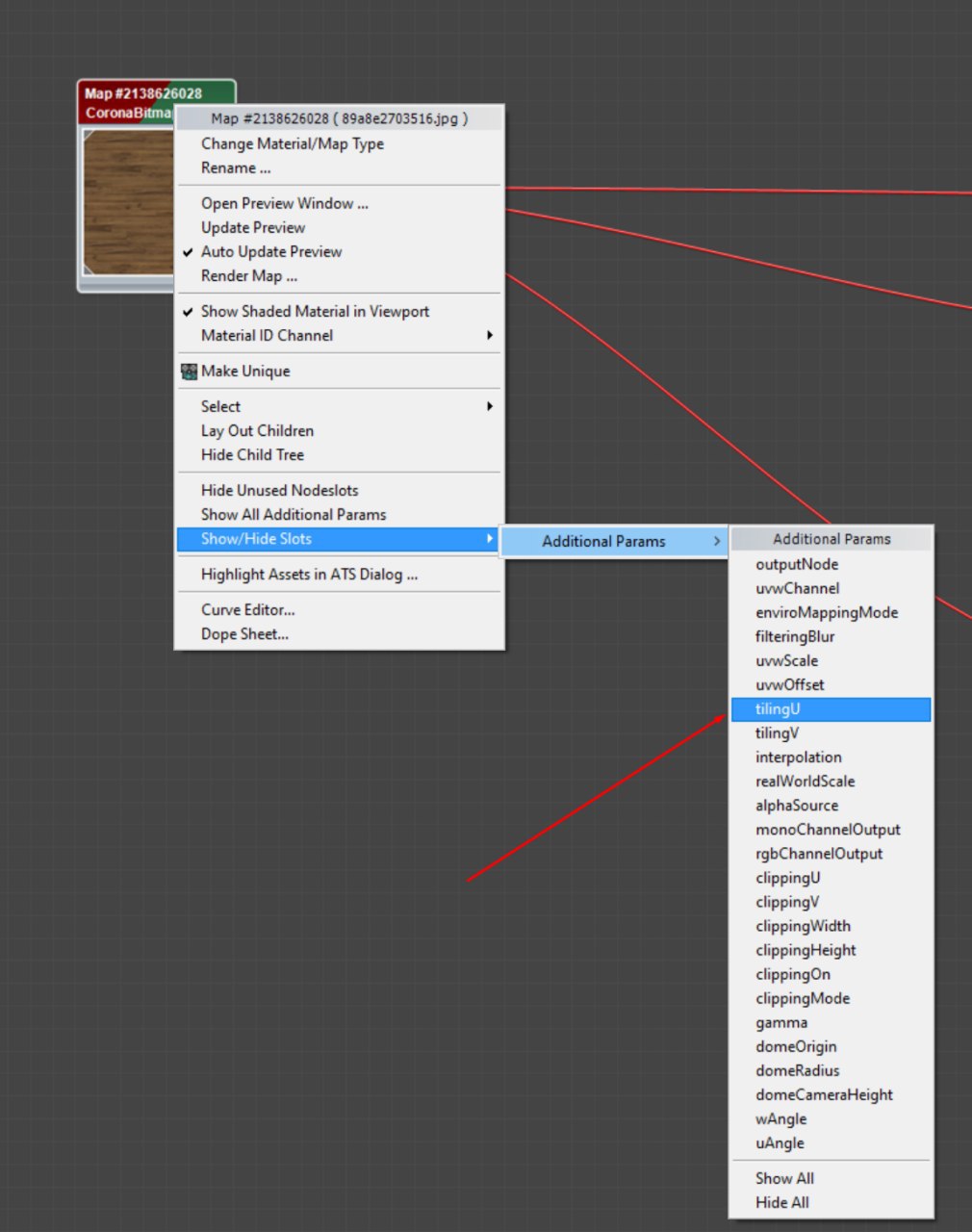Screen dimensions: 972x1232
Task: Open the Show/Hide Slots submenu
Action: pos(339,539)
